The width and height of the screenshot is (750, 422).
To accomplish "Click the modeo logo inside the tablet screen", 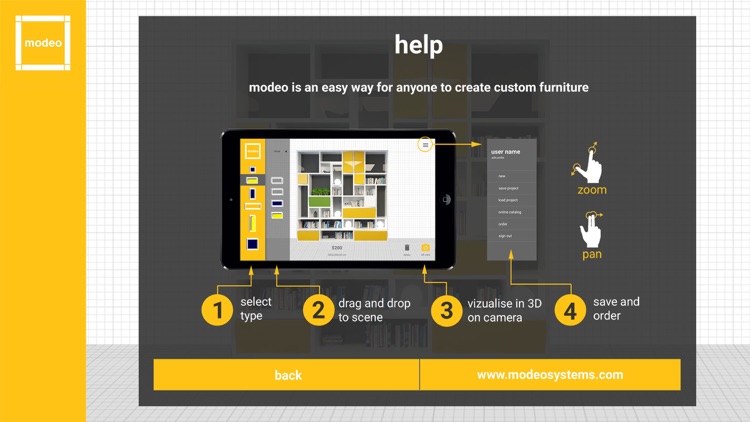I will click(x=253, y=151).
